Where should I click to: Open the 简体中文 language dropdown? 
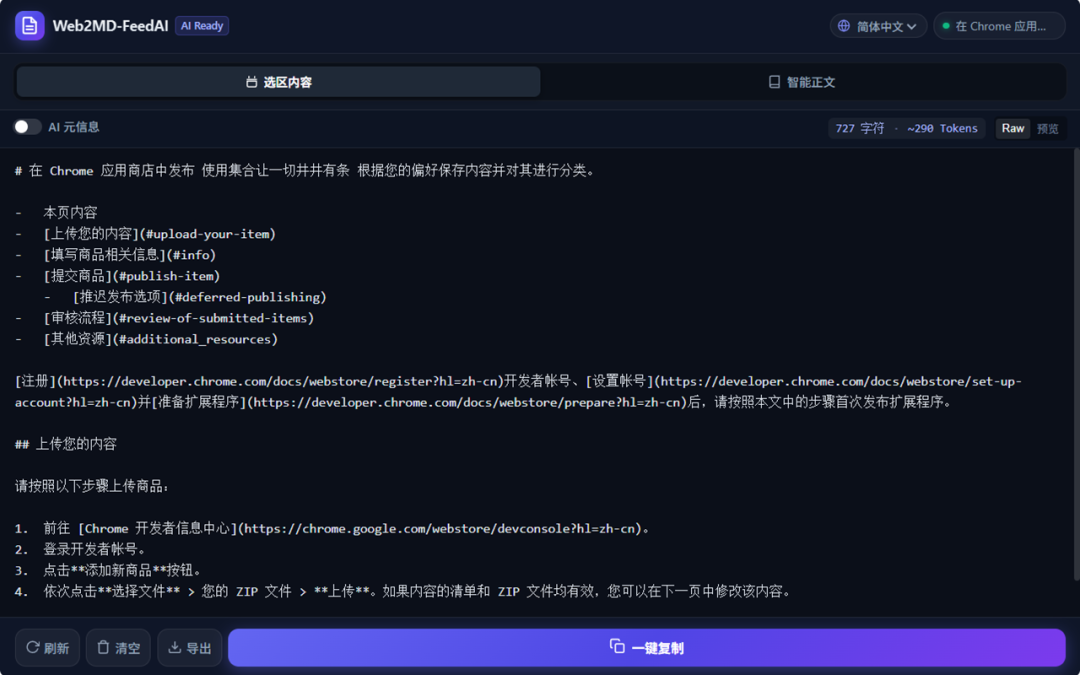point(878,26)
